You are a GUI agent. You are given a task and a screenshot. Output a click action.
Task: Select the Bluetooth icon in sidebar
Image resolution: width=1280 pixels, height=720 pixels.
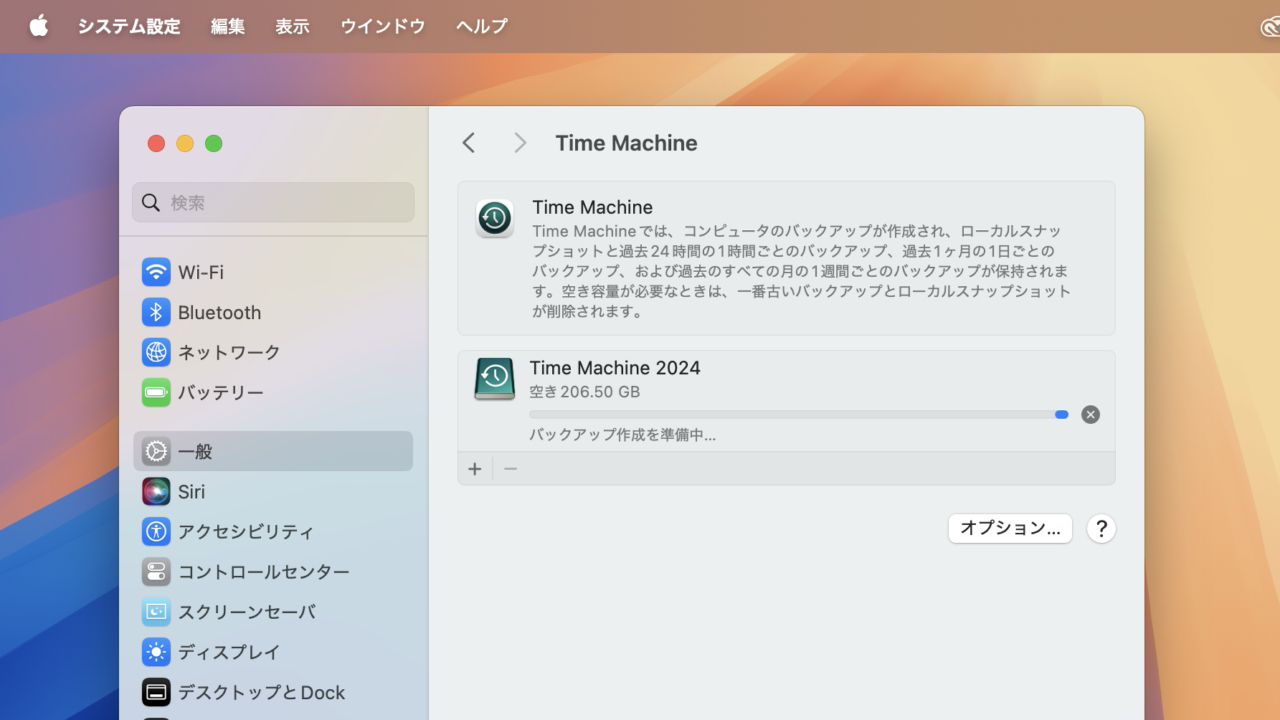[x=156, y=312]
